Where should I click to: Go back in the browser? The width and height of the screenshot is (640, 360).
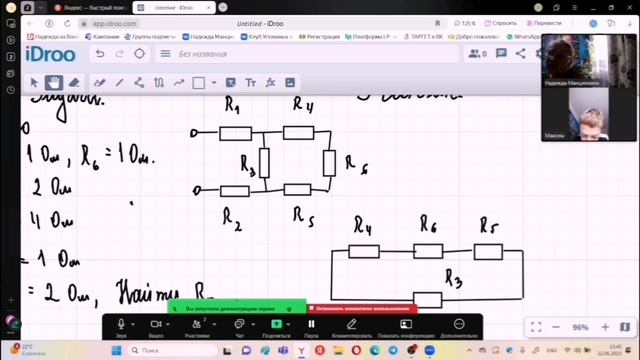(x=30, y=24)
